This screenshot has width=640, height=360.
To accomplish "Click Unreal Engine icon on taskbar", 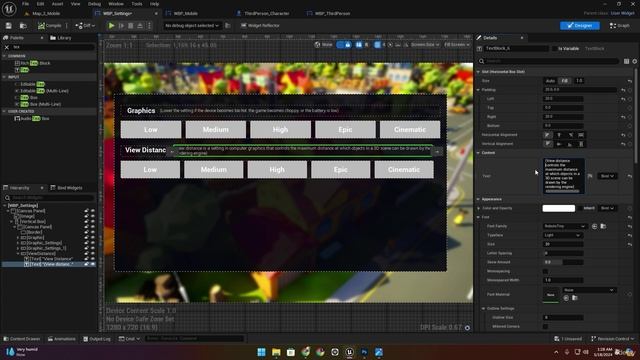I will [x=349, y=352].
